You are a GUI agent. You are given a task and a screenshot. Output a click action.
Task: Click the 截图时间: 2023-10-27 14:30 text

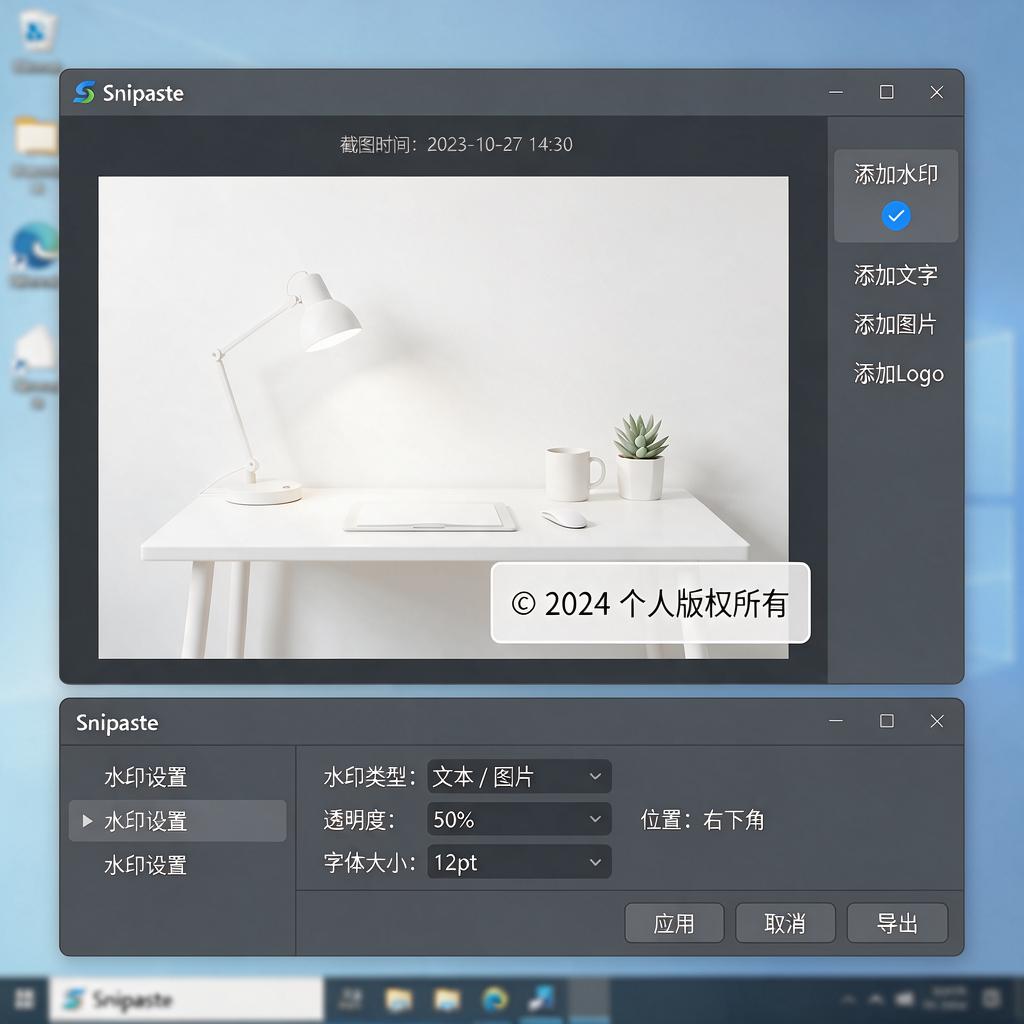[x=456, y=144]
